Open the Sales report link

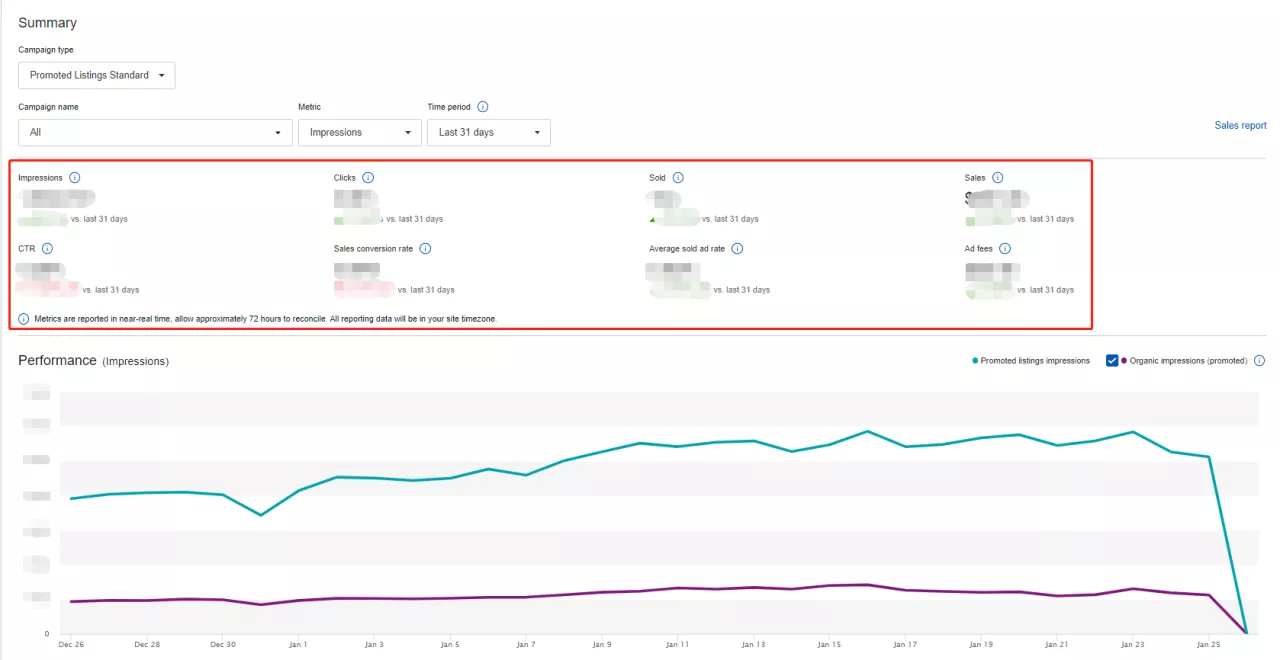coord(1240,126)
